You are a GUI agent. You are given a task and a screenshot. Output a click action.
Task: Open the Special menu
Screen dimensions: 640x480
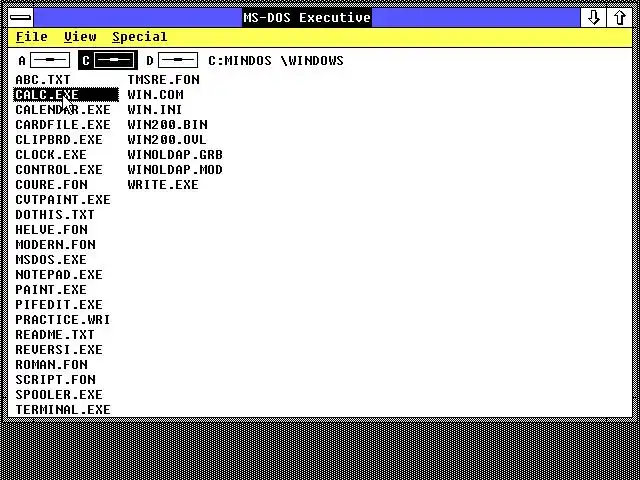[140, 37]
